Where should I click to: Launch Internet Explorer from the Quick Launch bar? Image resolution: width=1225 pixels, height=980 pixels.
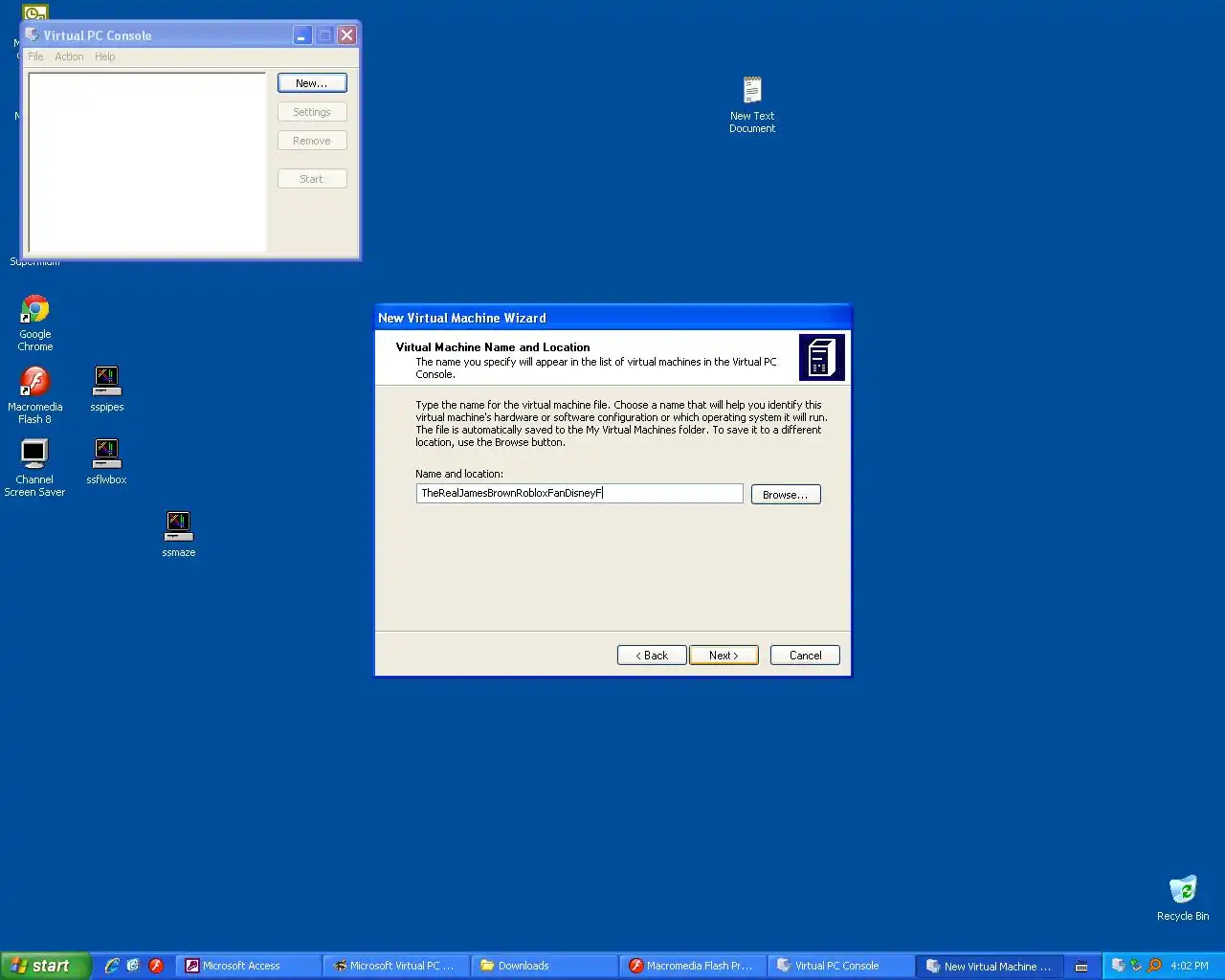(112, 966)
